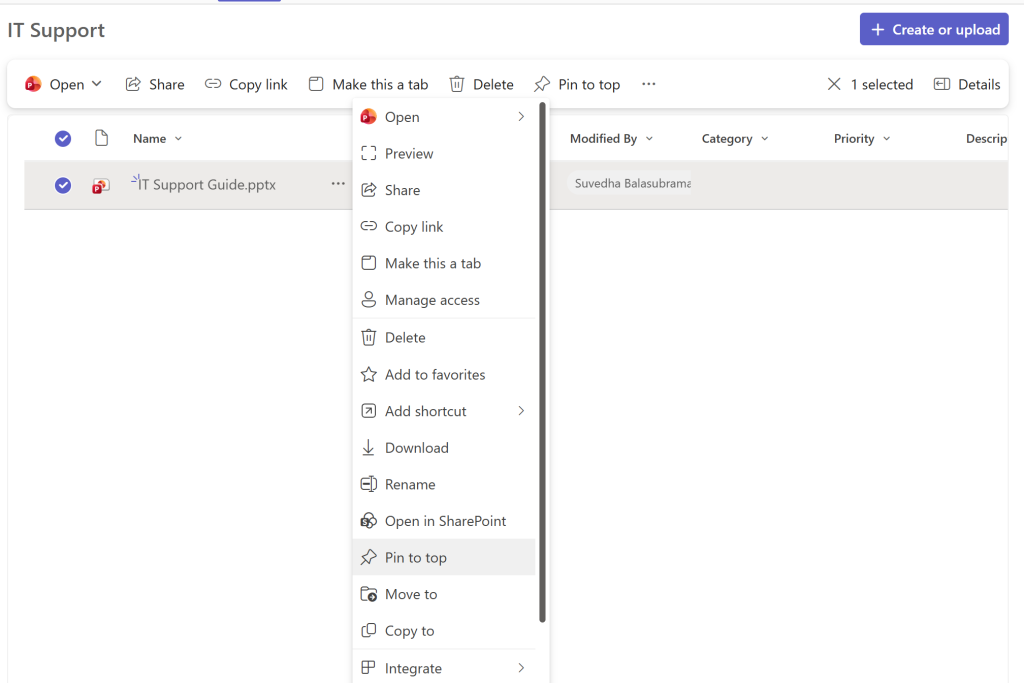The width and height of the screenshot is (1024, 683).
Task: Toggle the select-all checkbox in header row
Action: 63,138
